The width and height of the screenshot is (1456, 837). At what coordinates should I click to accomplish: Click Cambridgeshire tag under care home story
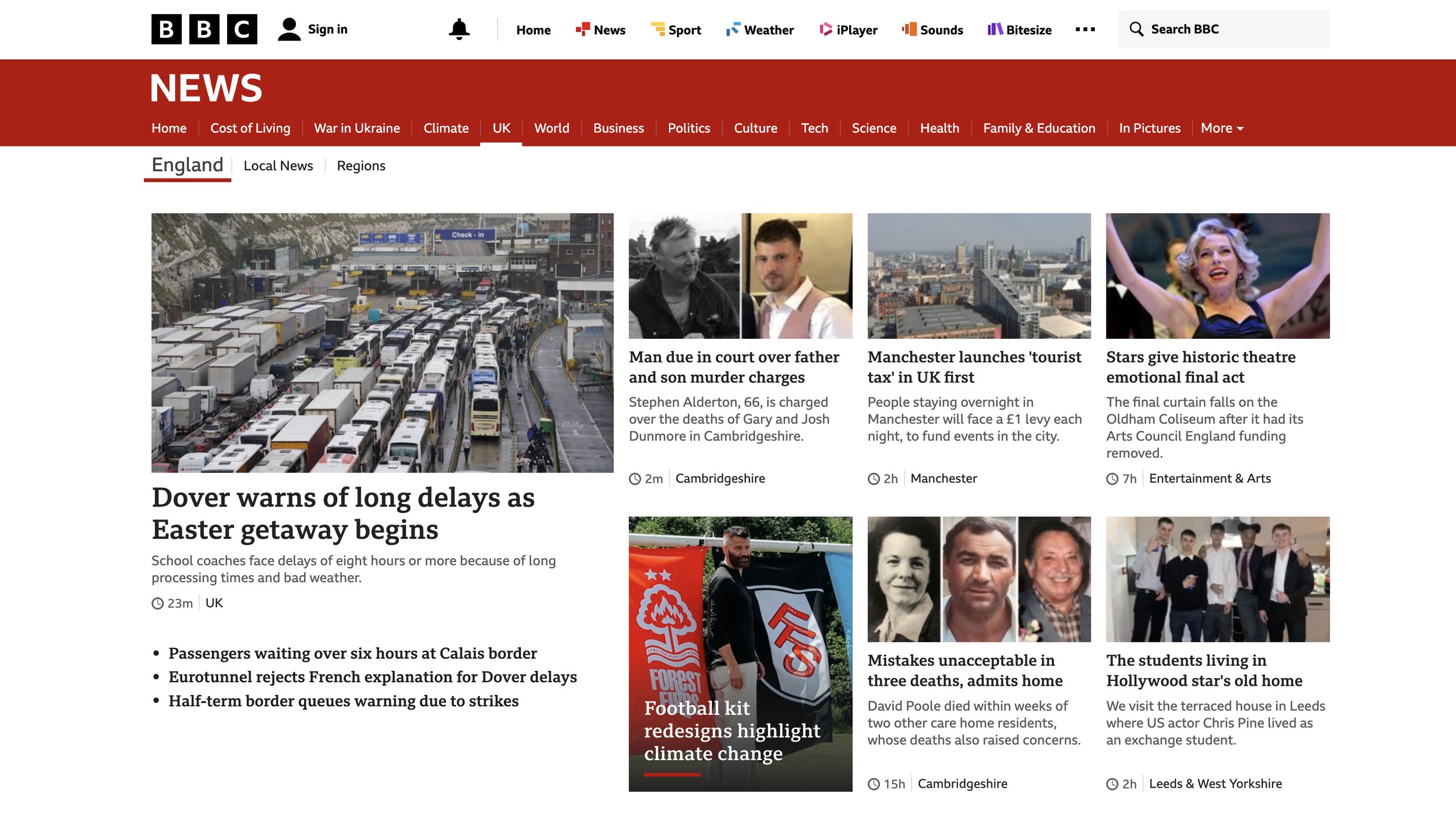[962, 783]
